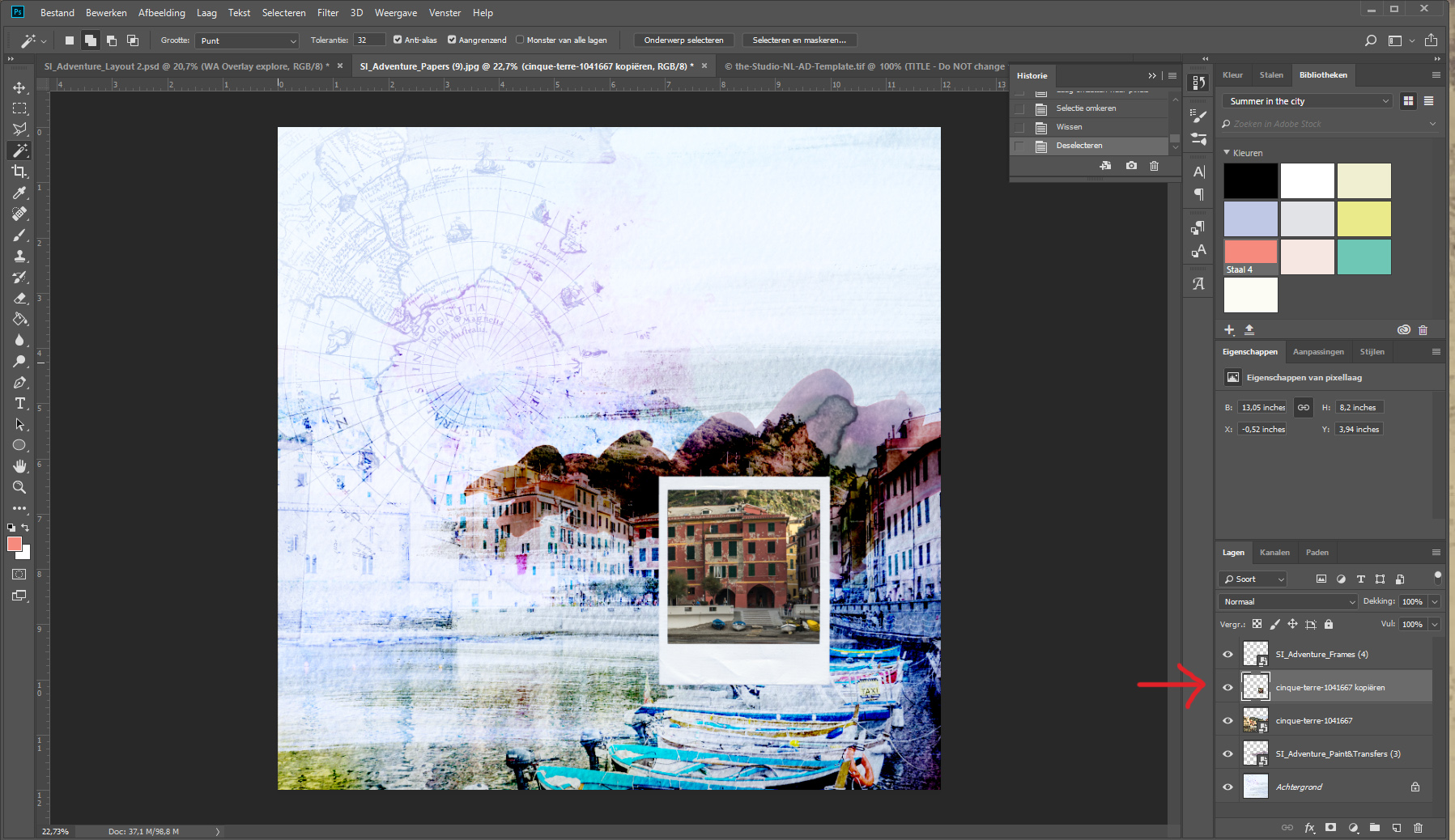
Task: Enable Monster van alle lagen checkbox
Action: [x=520, y=40]
